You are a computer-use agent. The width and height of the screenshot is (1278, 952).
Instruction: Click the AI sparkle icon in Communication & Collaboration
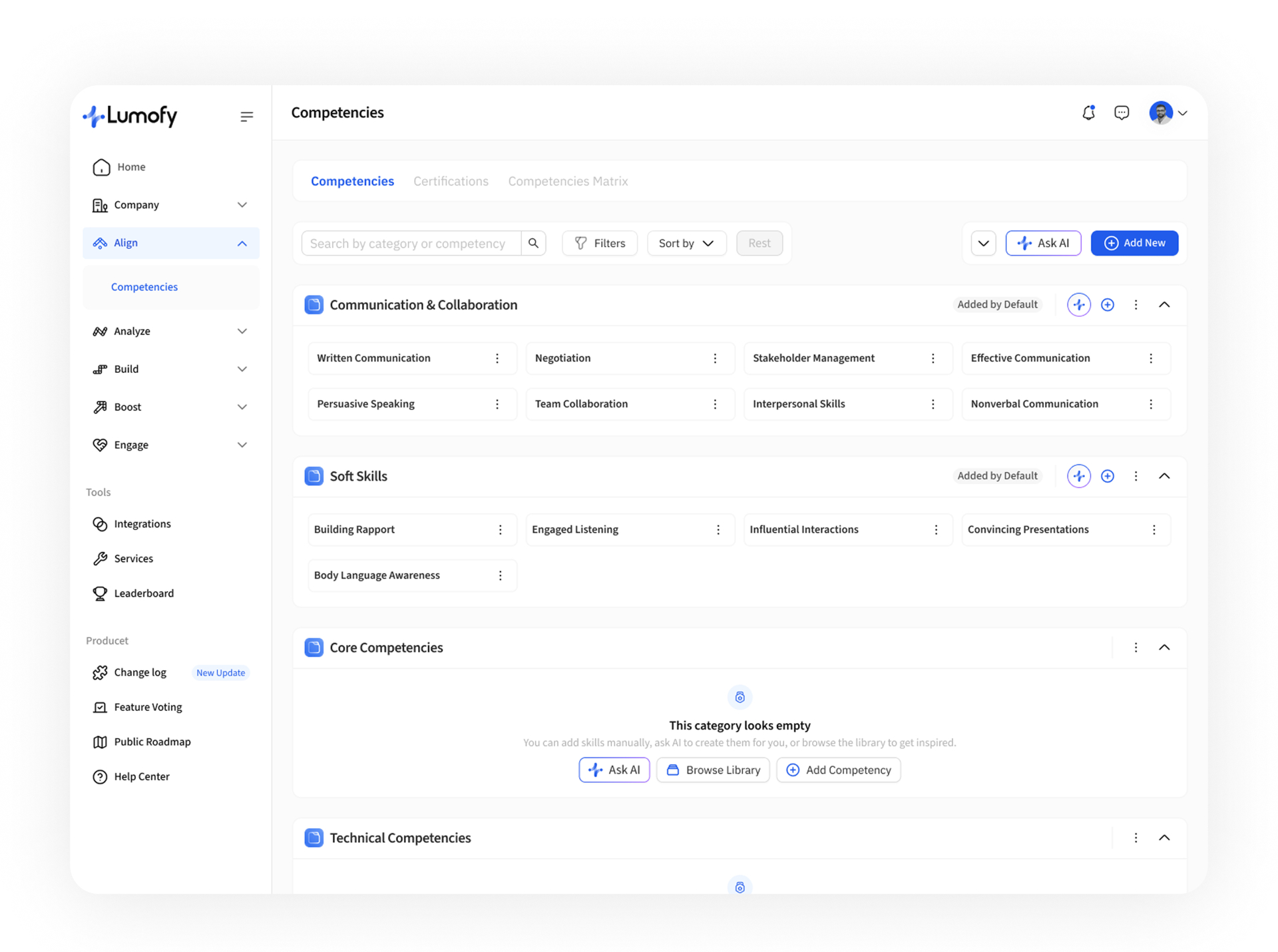(1079, 304)
